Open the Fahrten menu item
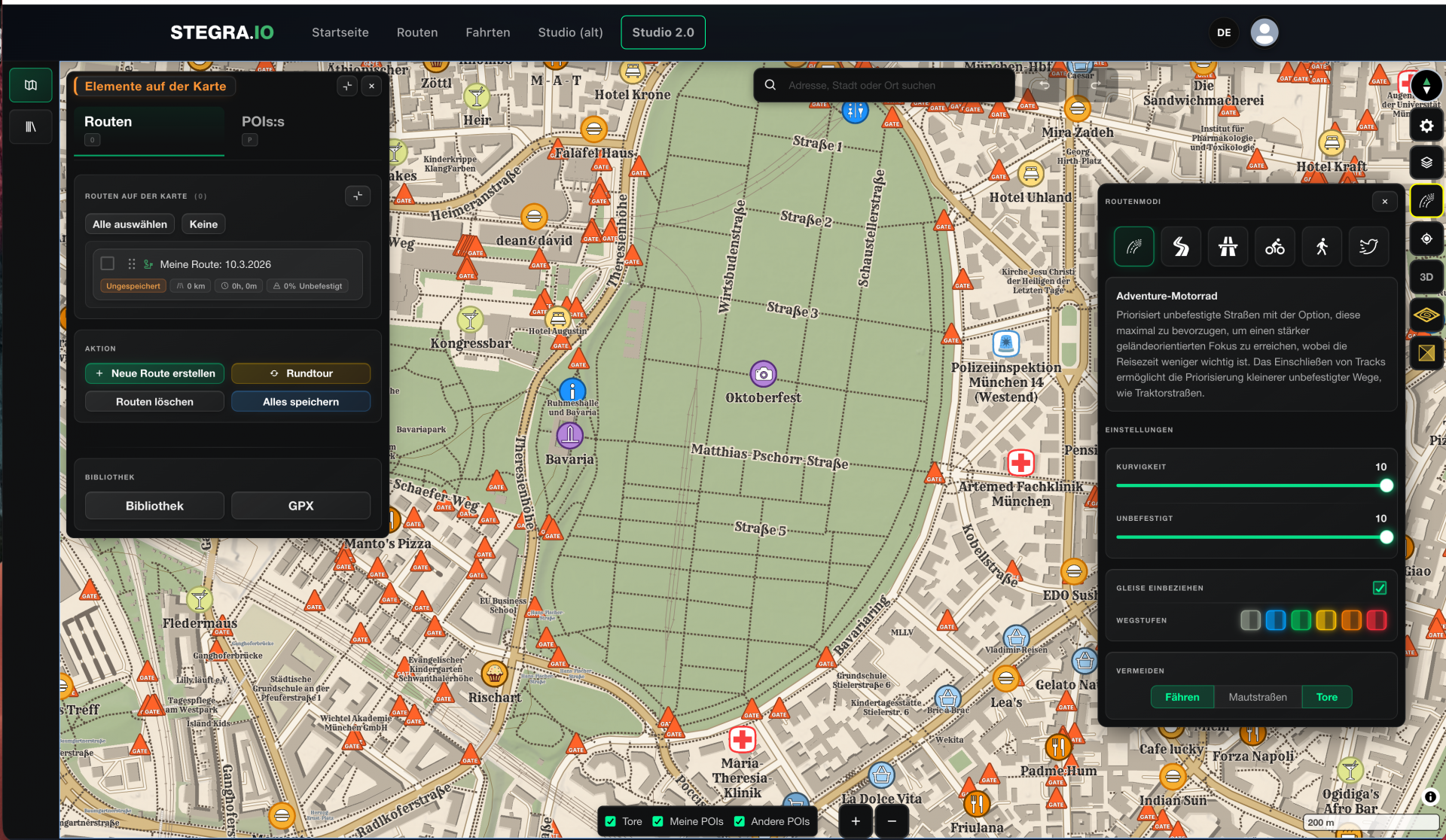Screen dimensions: 1446x840 click(487, 32)
